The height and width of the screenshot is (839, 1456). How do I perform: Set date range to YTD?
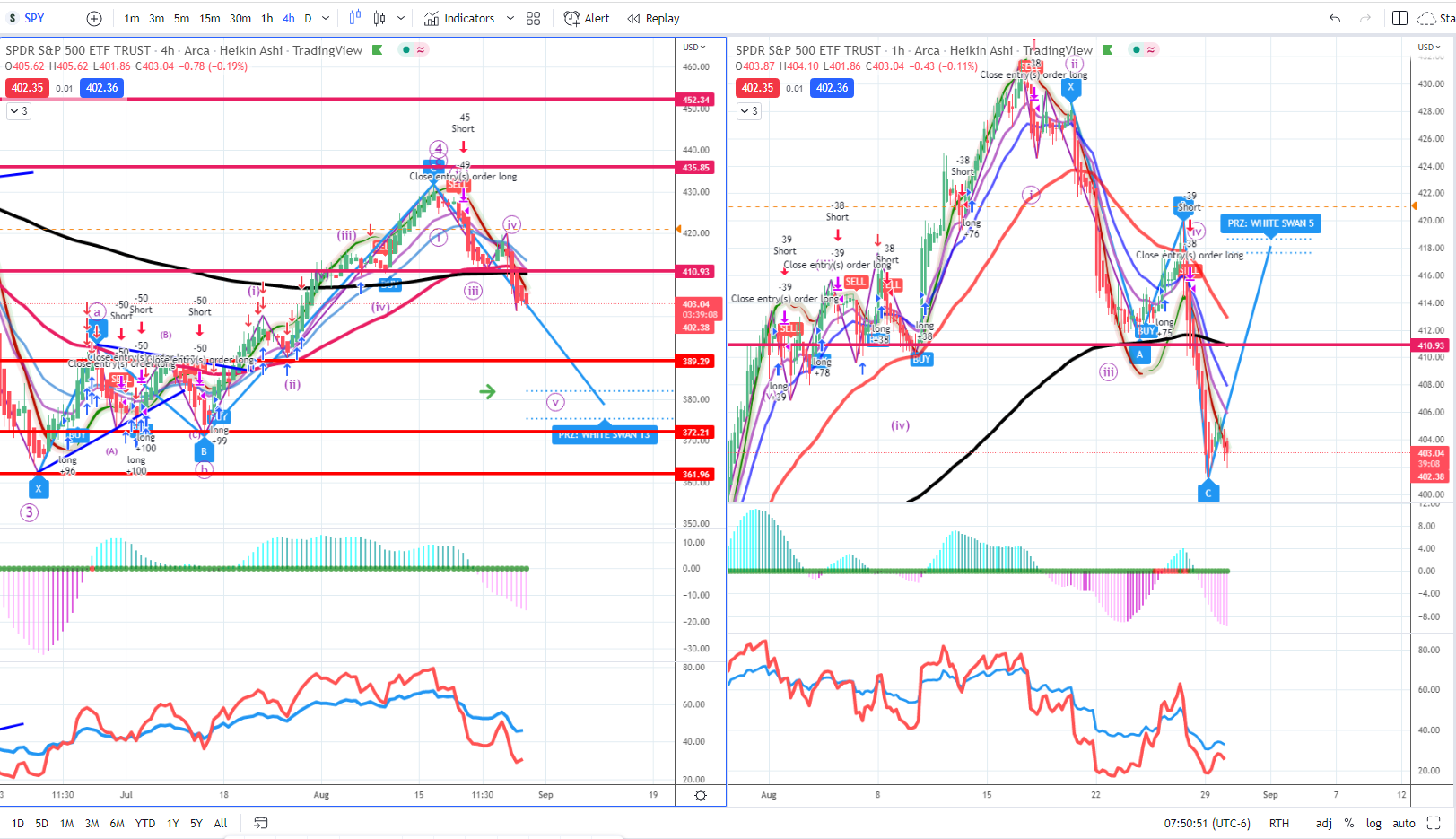[x=145, y=823]
